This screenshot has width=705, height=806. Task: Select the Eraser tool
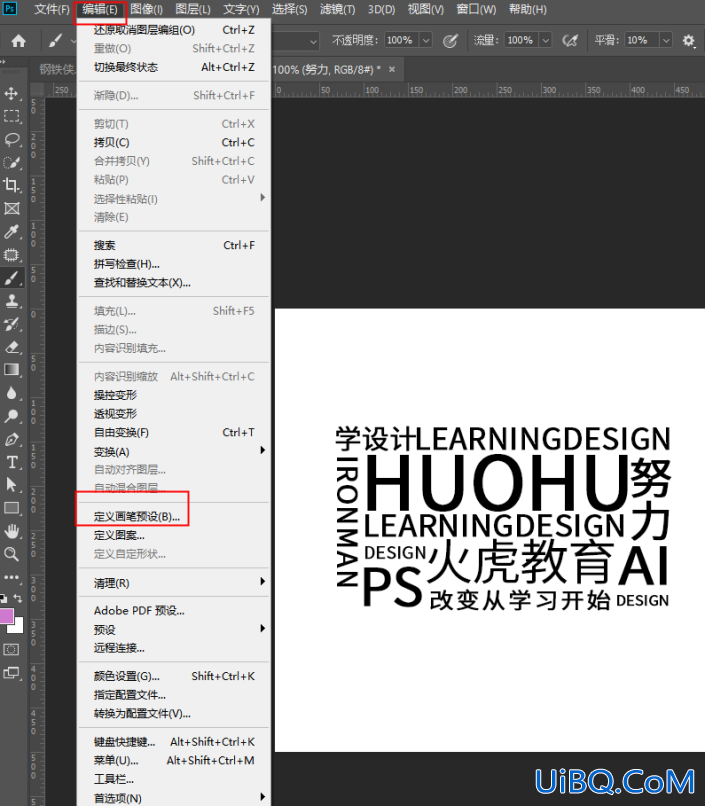coord(11,347)
